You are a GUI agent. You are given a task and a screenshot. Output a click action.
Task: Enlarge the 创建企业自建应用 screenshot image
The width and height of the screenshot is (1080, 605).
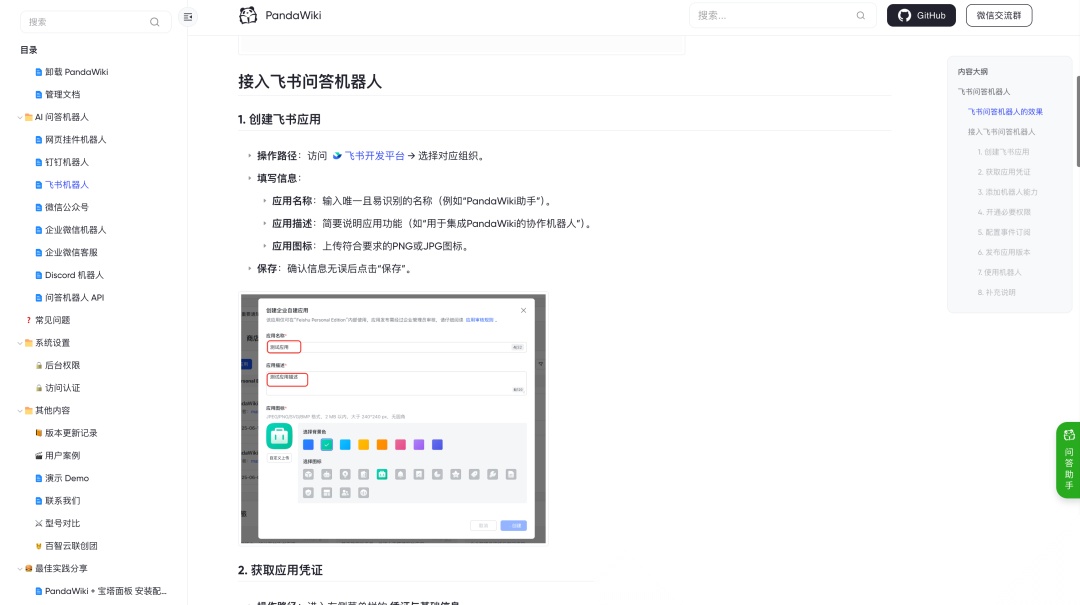pos(393,418)
